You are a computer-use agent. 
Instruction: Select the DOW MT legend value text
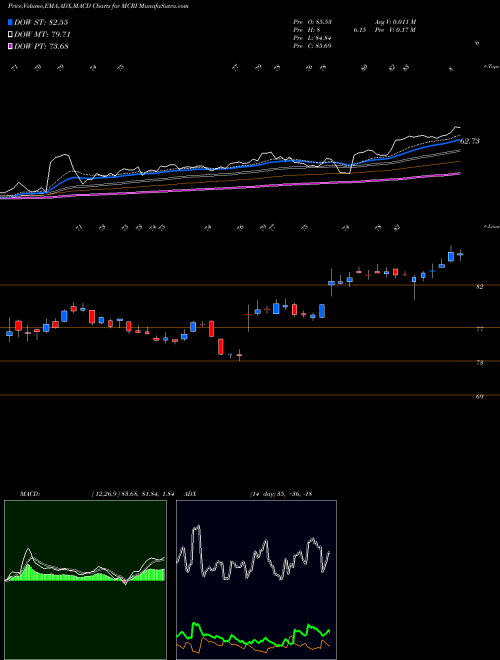[43, 35]
